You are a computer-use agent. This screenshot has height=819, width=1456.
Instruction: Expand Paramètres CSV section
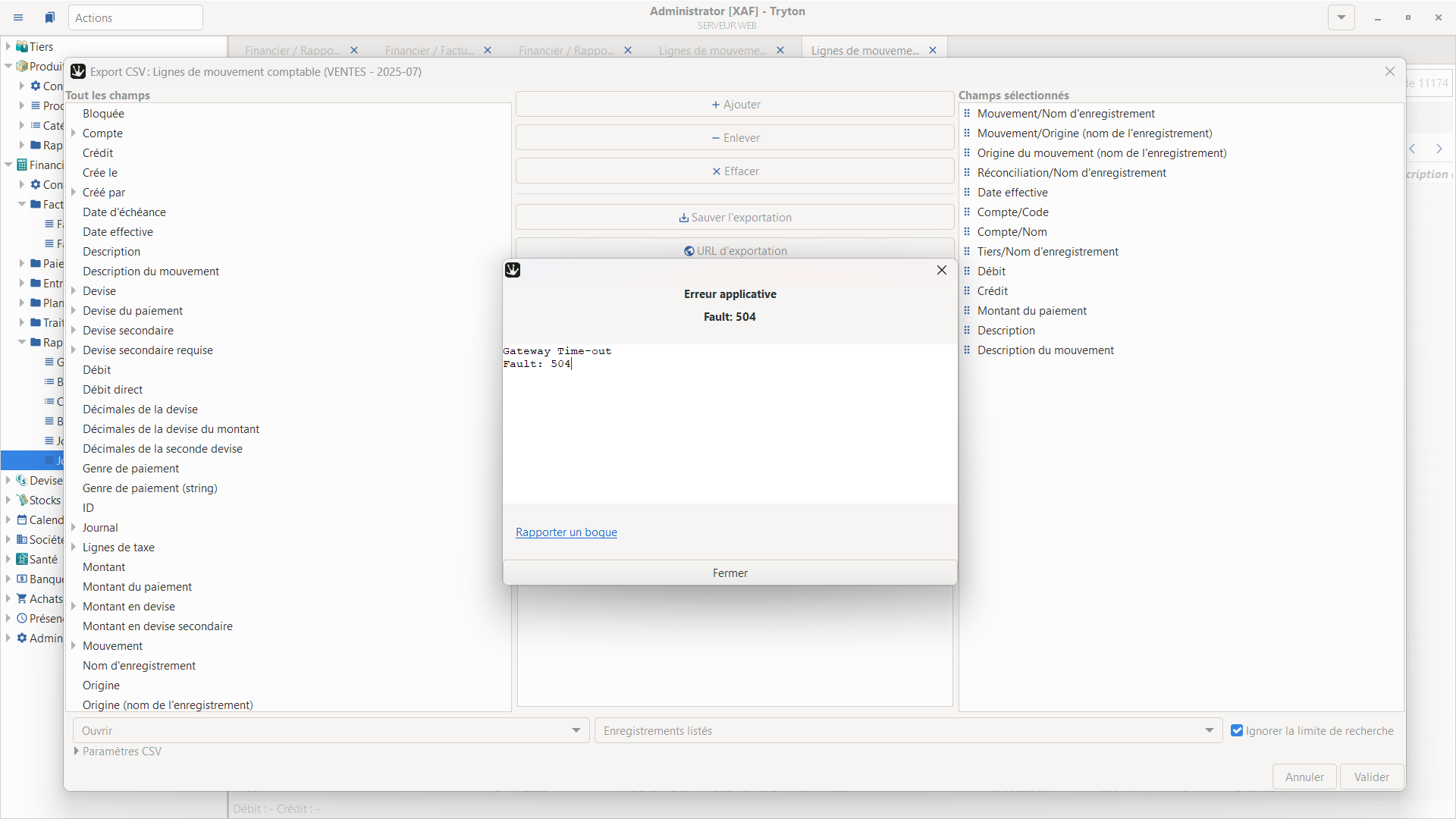[77, 752]
